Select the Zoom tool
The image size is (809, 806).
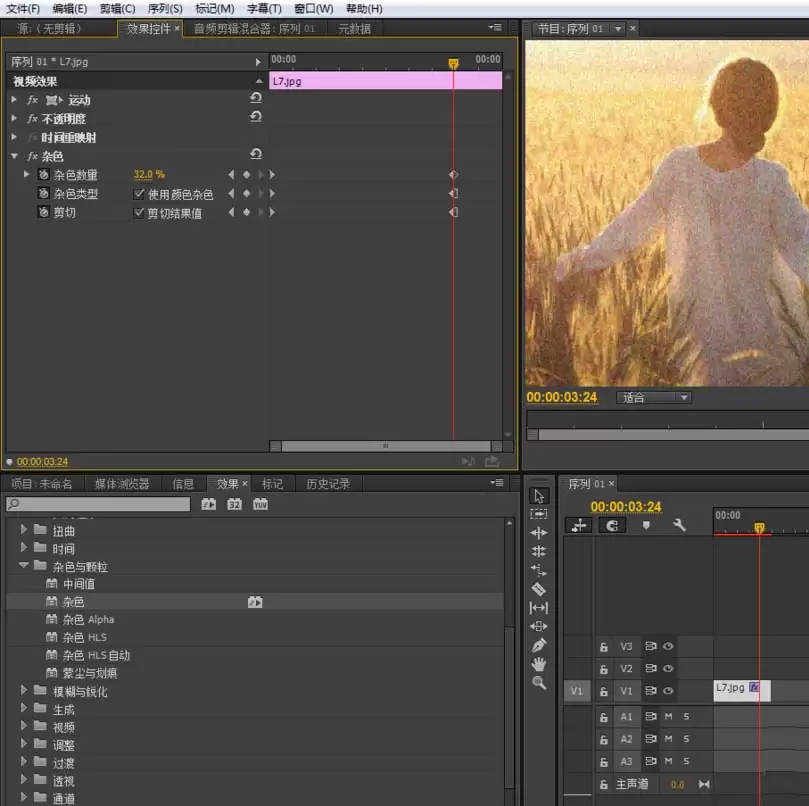click(539, 683)
